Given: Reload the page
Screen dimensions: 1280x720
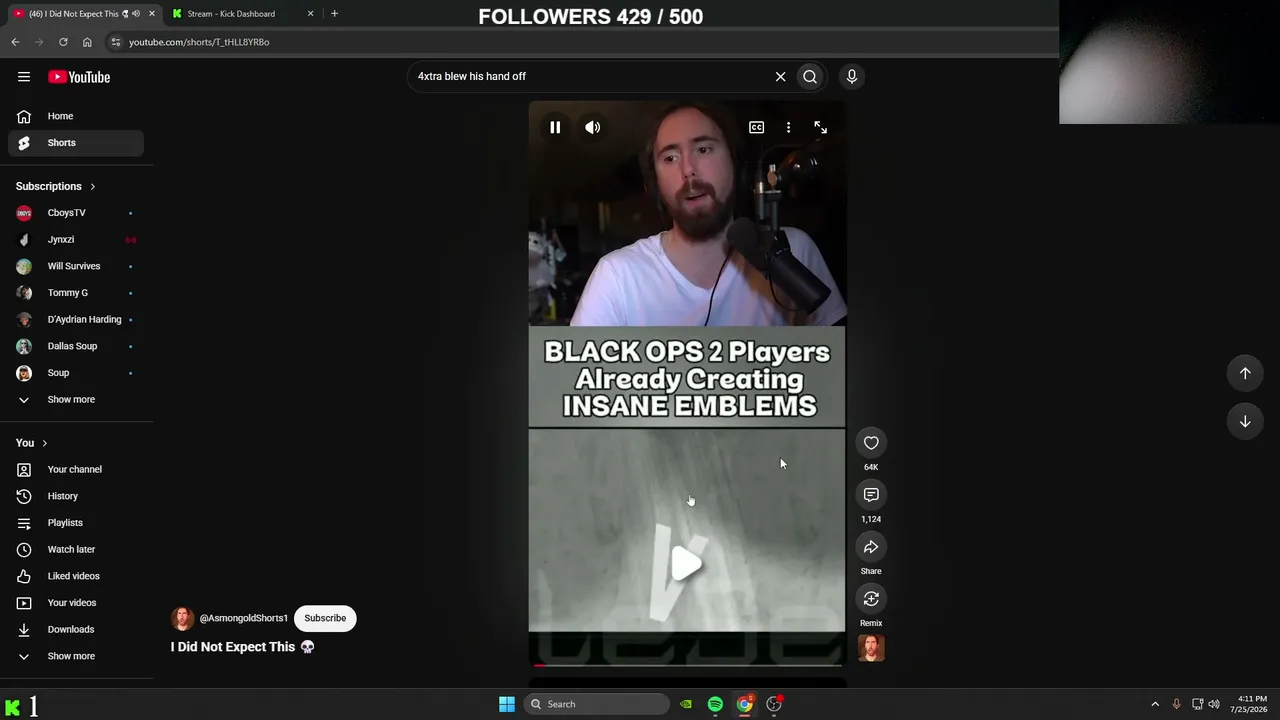Looking at the screenshot, I should coord(63,42).
